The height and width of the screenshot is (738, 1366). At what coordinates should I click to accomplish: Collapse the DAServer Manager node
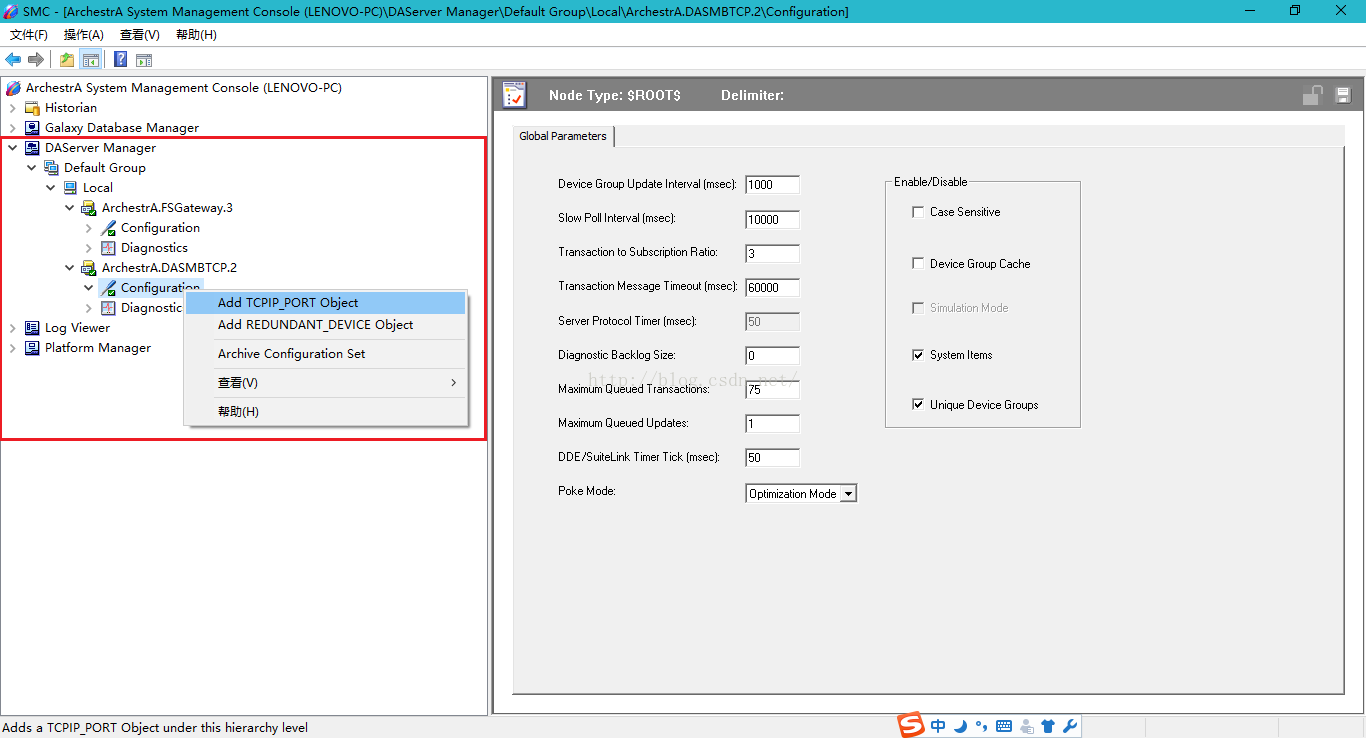point(13,148)
